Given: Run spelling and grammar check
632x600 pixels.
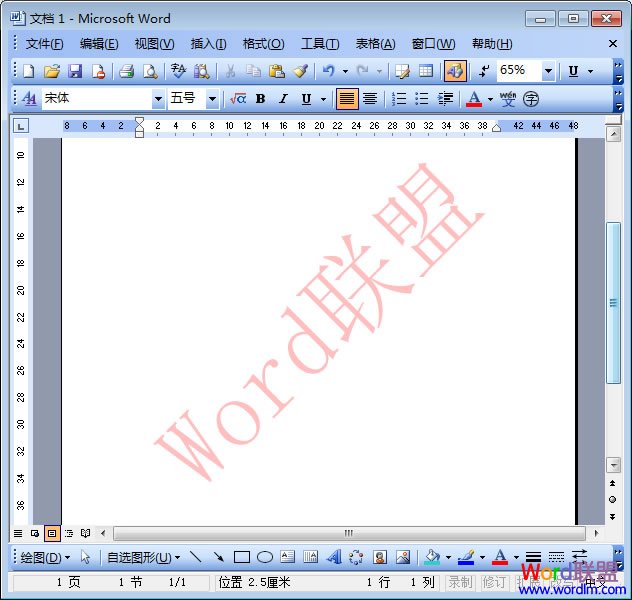Looking at the screenshot, I should (178, 71).
